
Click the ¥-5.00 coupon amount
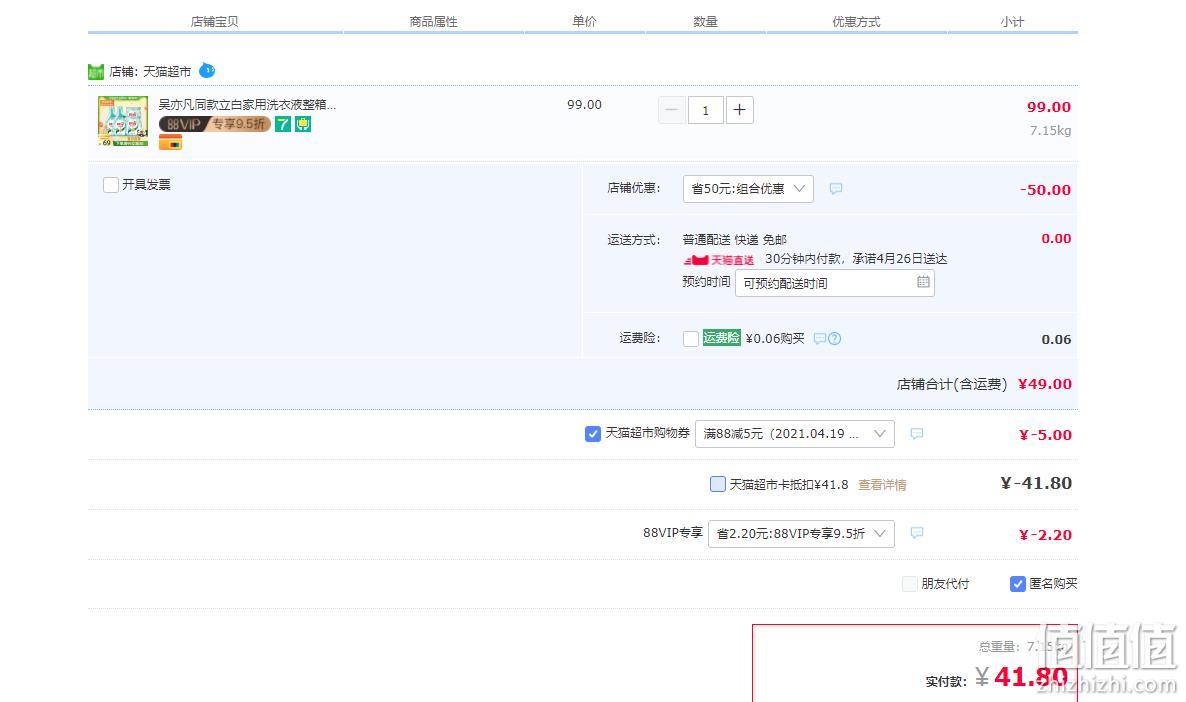point(1045,435)
